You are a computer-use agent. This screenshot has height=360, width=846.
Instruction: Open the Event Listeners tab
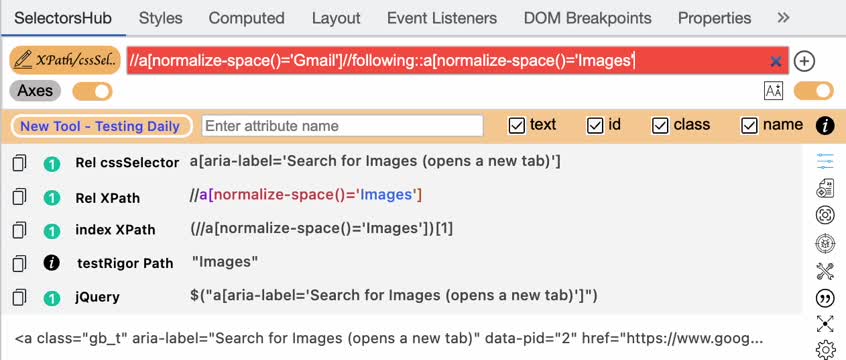coord(442,18)
